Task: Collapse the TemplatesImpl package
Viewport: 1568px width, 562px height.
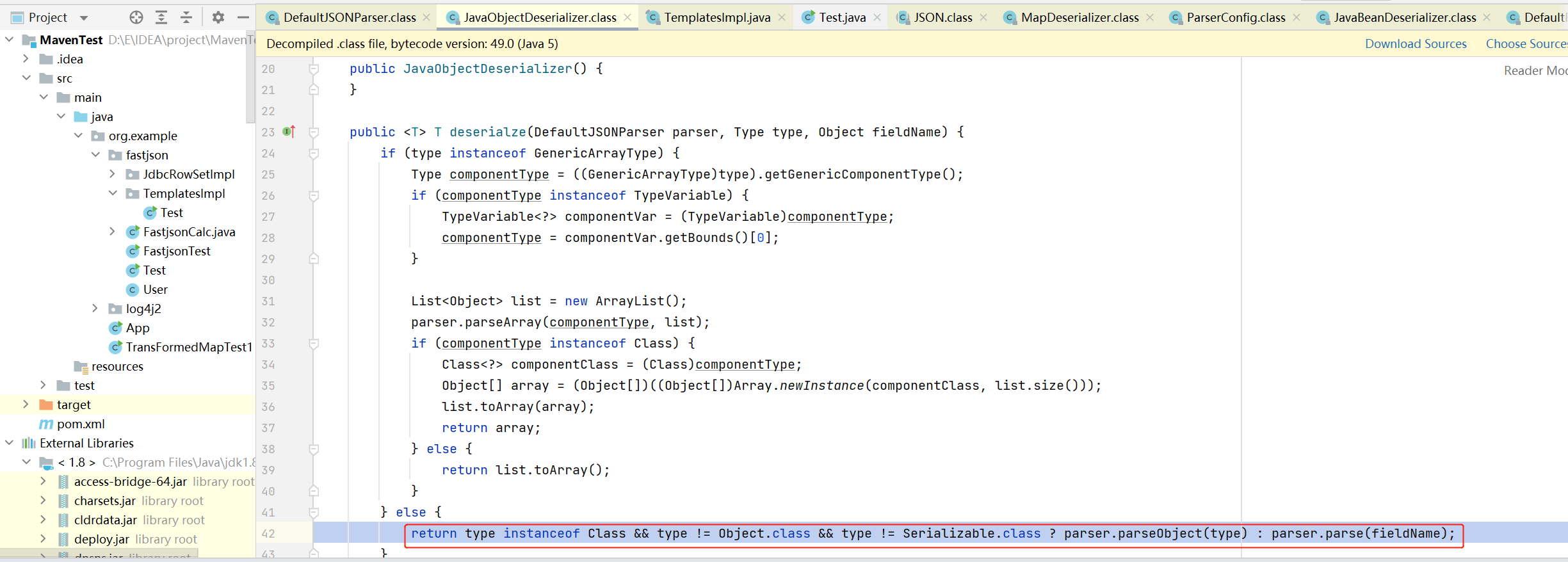Action: click(113, 193)
